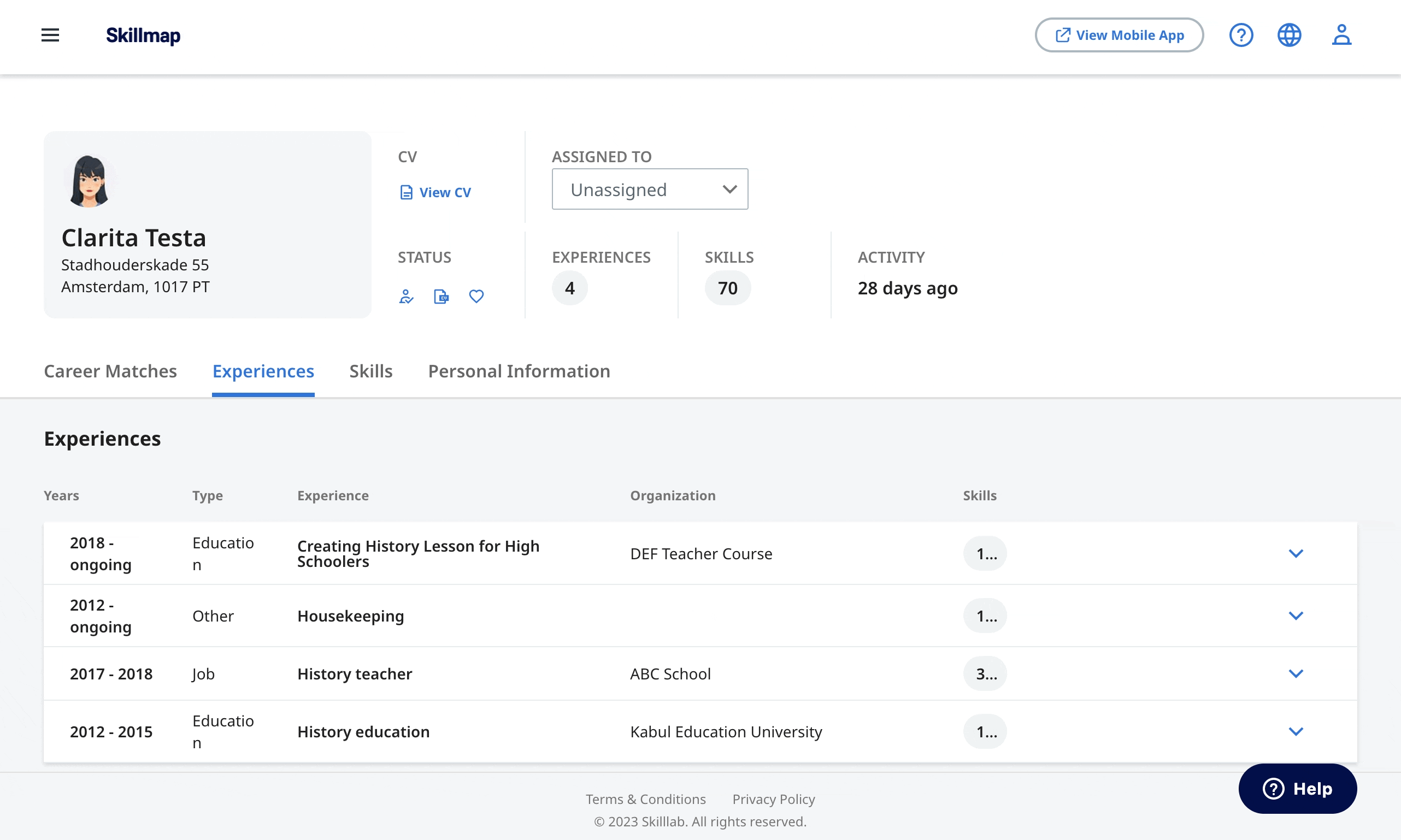Click the '2018 - ongoing' years cell

tap(101, 554)
